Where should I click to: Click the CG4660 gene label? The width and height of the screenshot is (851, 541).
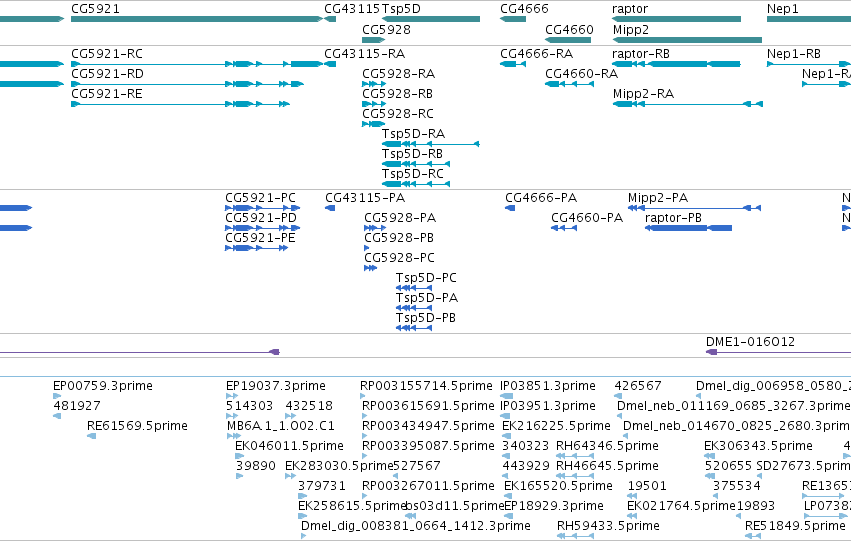(x=569, y=29)
